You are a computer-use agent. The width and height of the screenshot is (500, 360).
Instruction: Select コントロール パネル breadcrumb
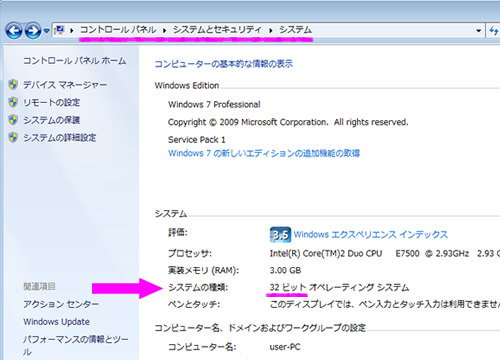click(x=118, y=30)
